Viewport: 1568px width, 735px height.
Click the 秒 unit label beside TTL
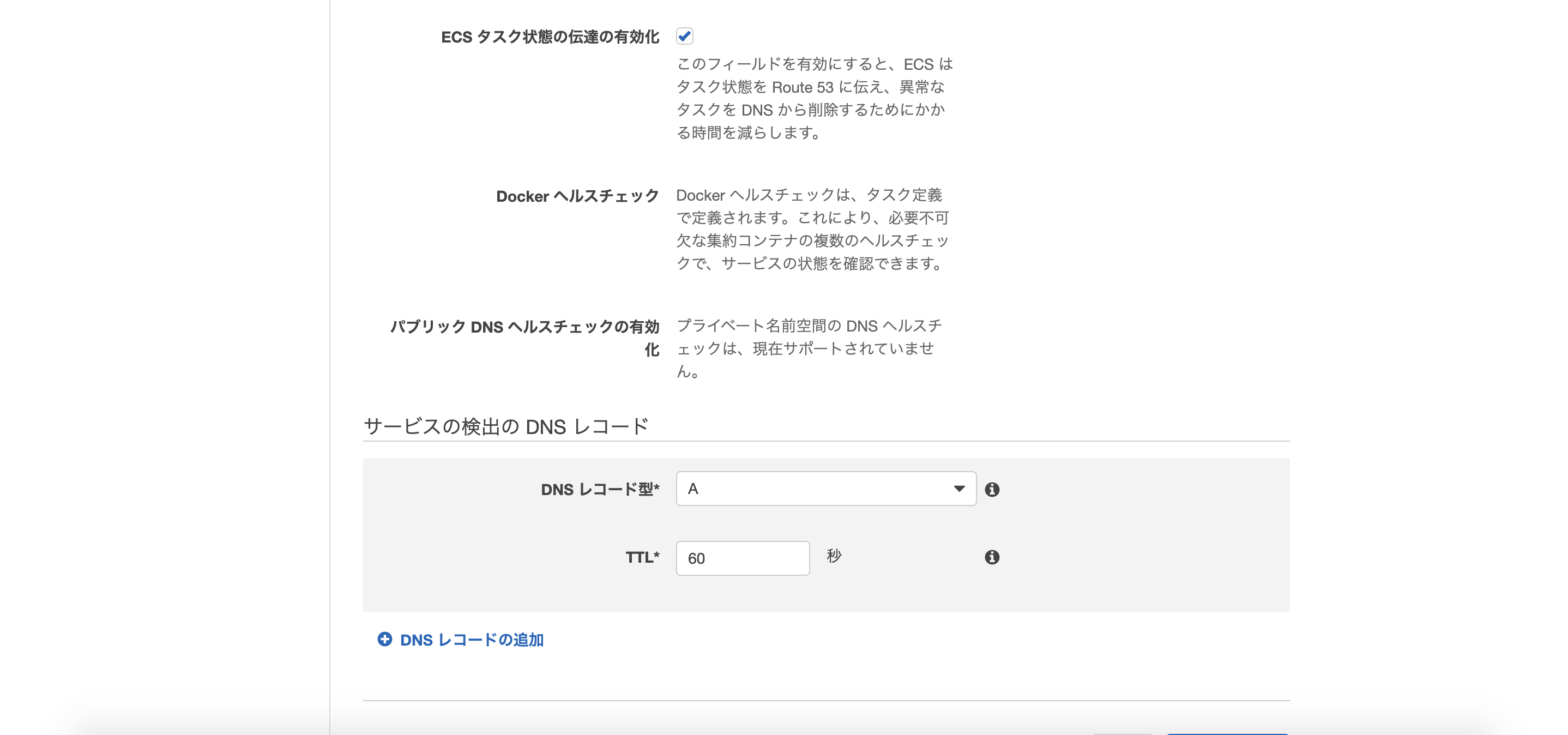(835, 556)
